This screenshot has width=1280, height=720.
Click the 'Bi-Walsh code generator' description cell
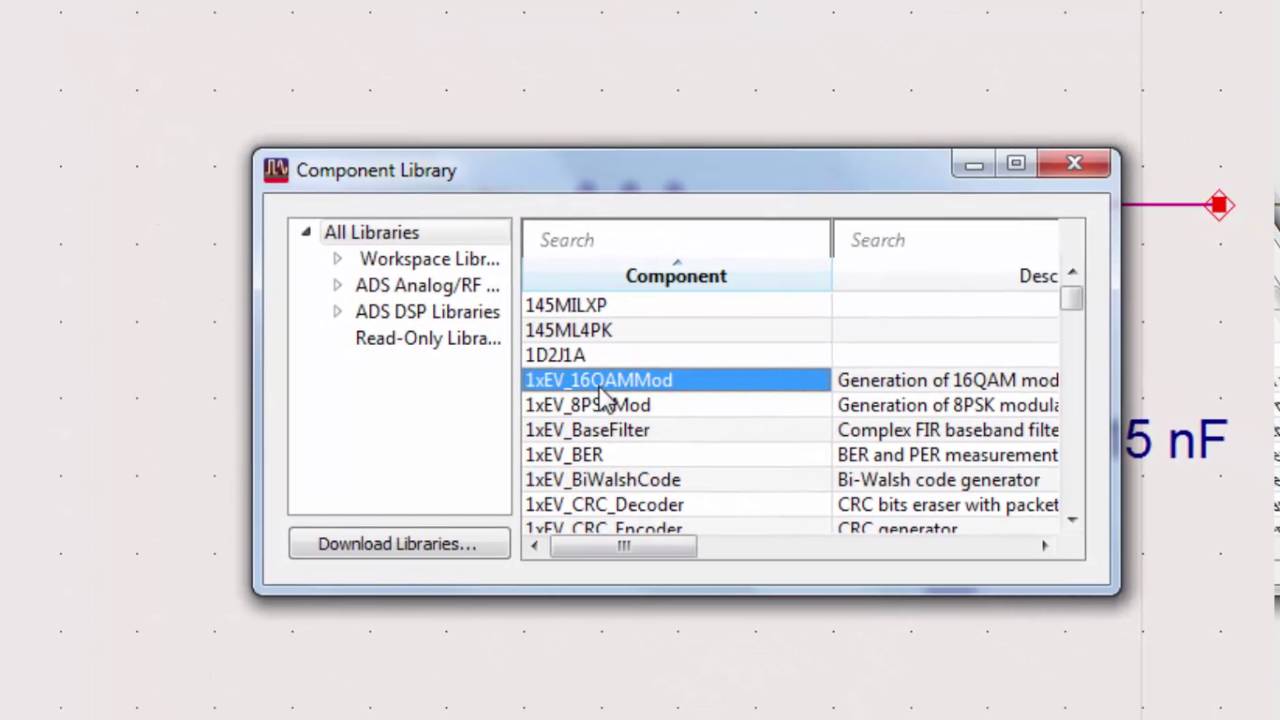click(946, 480)
